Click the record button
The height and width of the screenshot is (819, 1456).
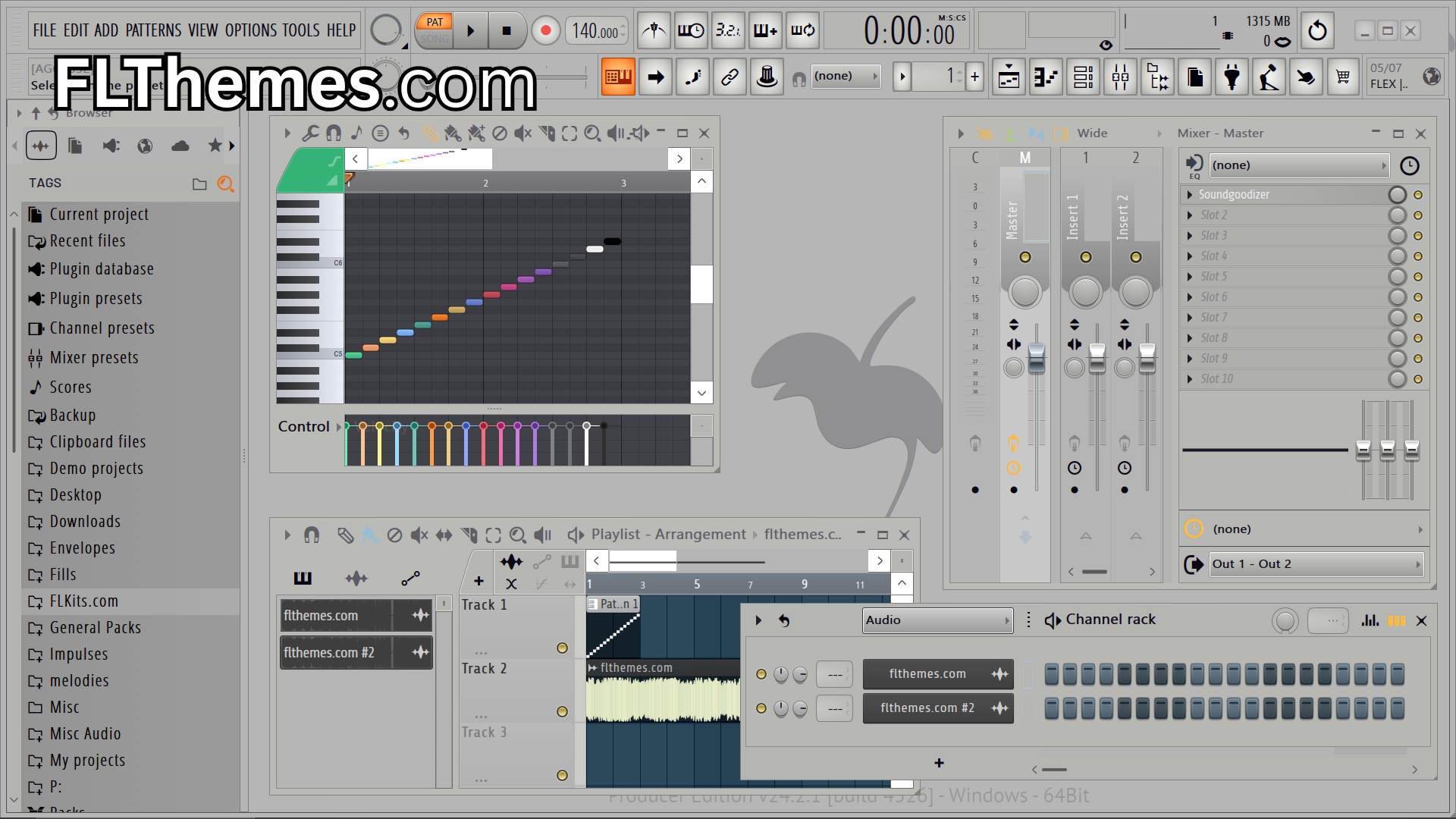[x=544, y=31]
